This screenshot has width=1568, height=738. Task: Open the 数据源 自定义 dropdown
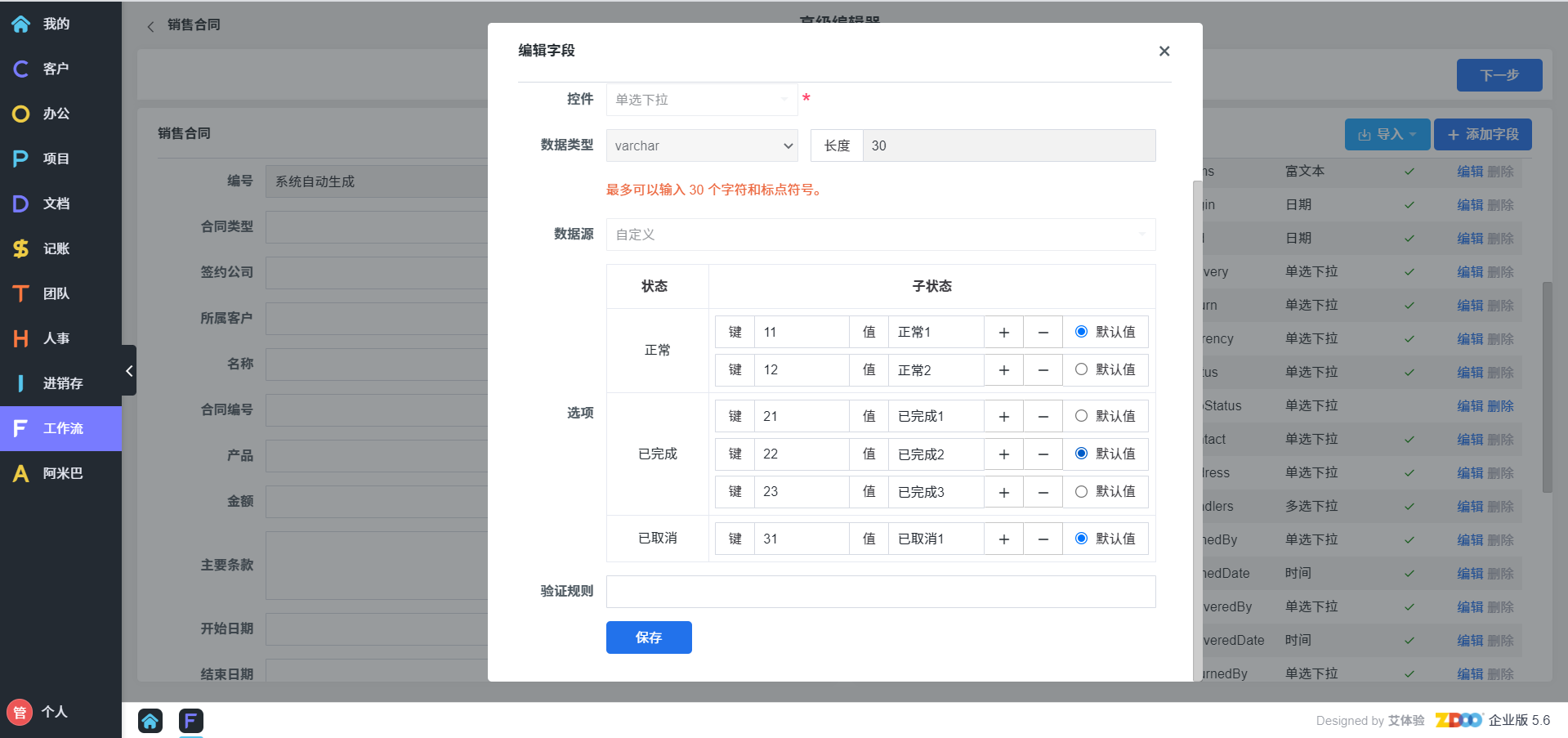[880, 235]
